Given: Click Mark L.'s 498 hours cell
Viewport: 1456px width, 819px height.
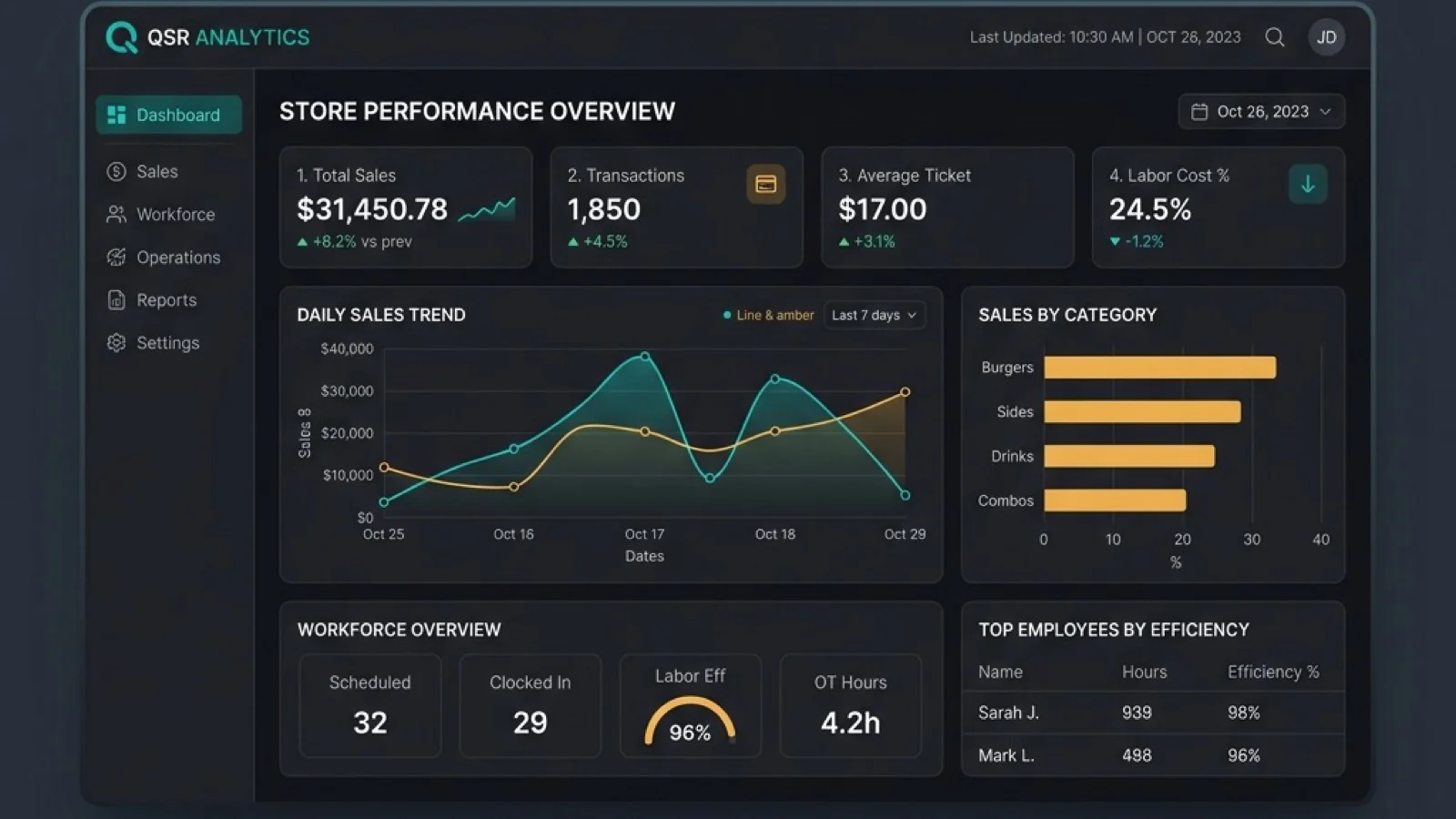Looking at the screenshot, I should pyautogui.click(x=1137, y=755).
